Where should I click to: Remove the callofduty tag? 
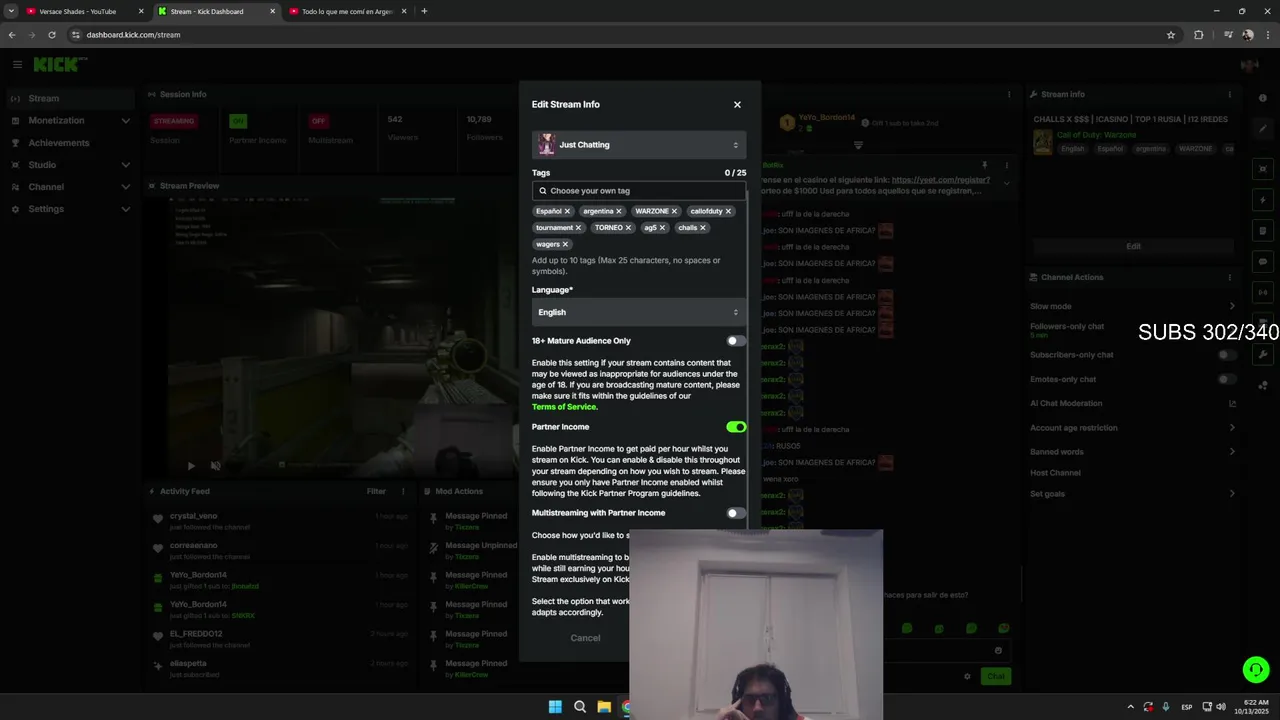tap(728, 211)
